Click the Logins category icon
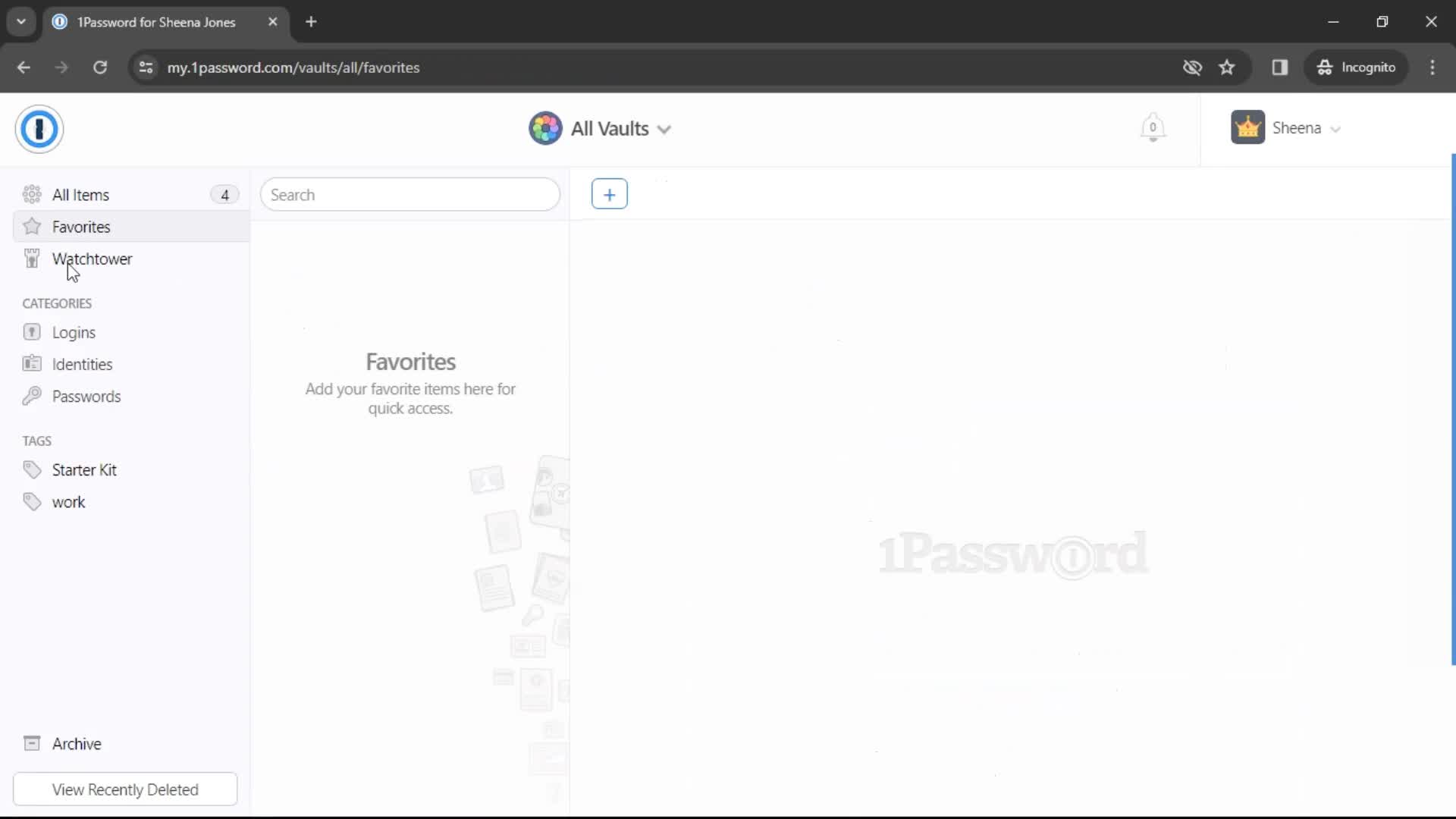Image resolution: width=1456 pixels, height=819 pixels. 32,332
